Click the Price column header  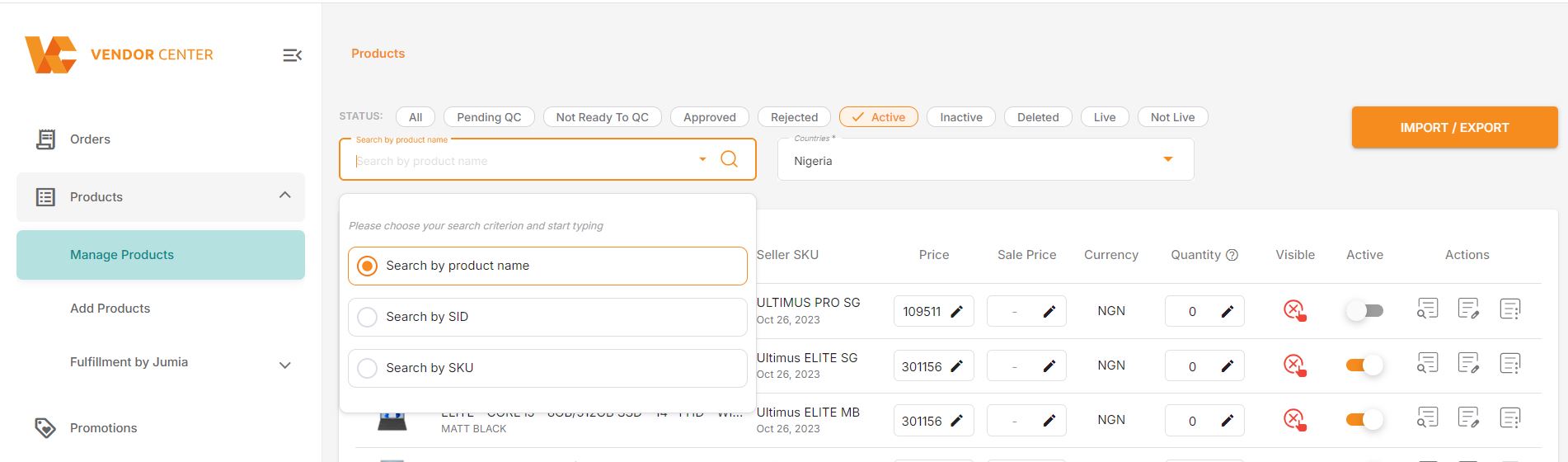click(934, 255)
